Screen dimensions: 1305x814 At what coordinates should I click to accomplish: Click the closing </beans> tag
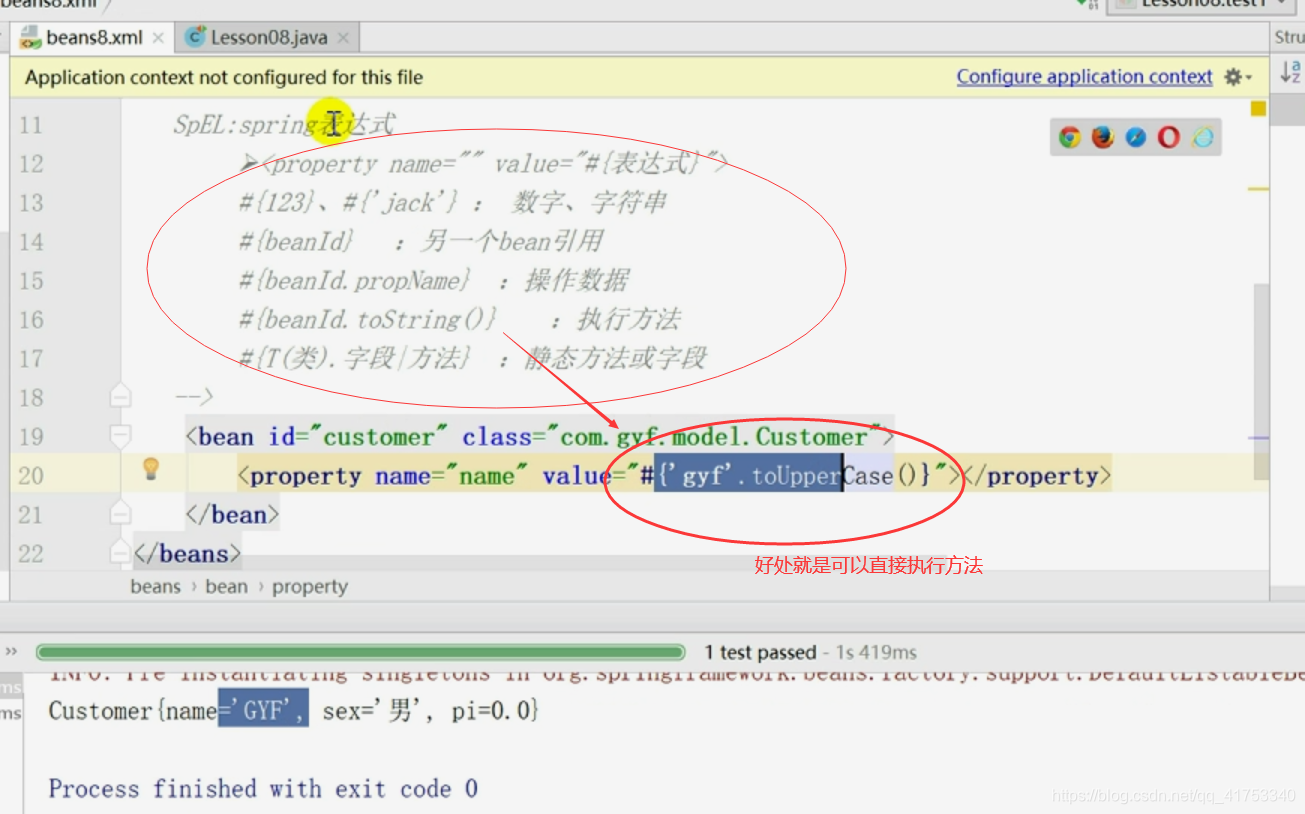pyautogui.click(x=188, y=553)
